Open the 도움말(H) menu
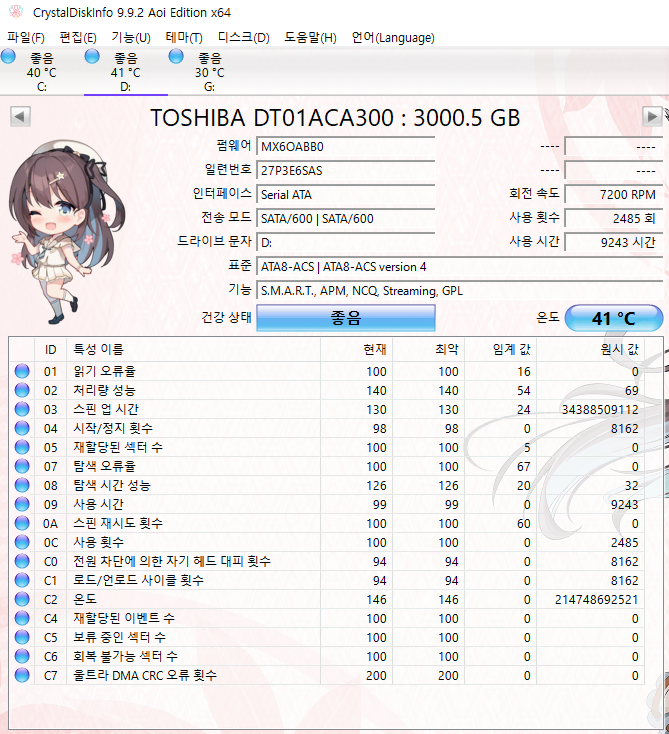Screen dimensions: 669x734 click(x=310, y=37)
